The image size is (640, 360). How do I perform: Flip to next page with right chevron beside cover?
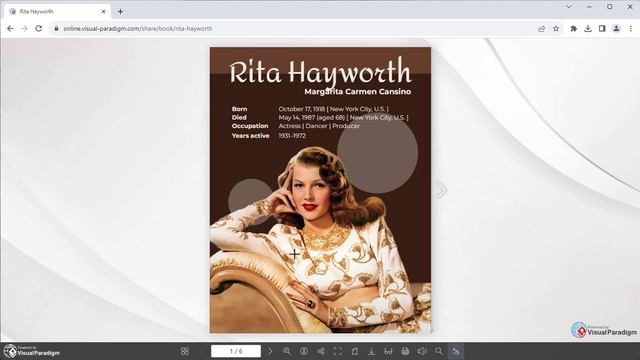pyautogui.click(x=442, y=190)
